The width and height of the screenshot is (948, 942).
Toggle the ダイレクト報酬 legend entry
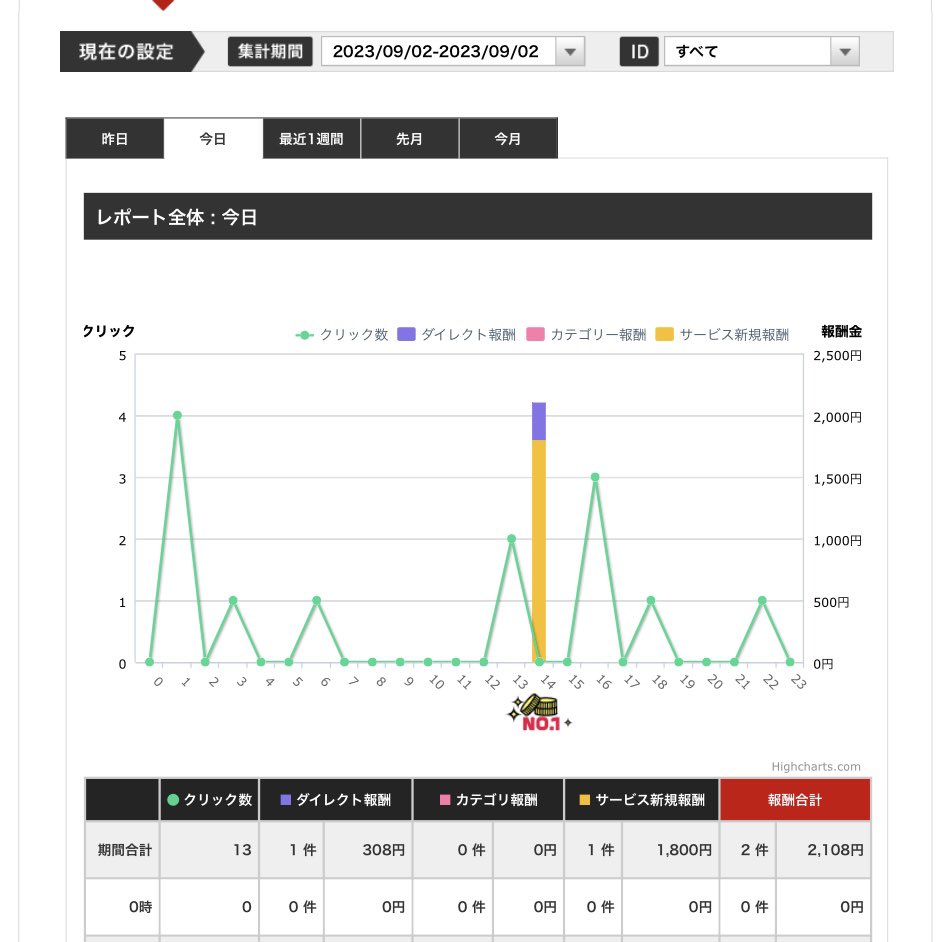456,334
